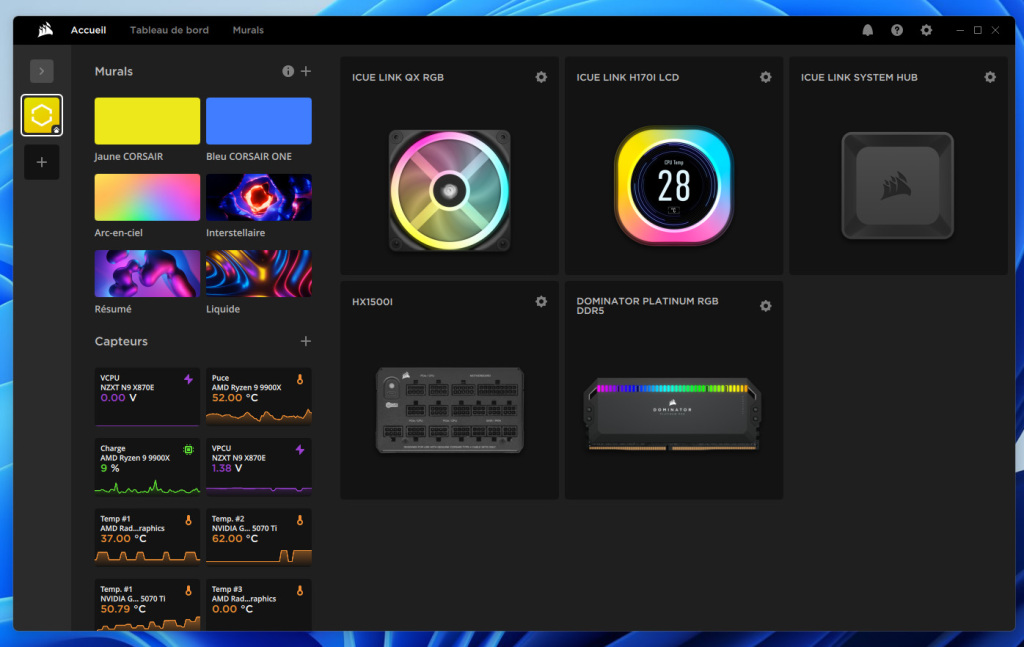Add a new mural with the plus button
Screen dimensions: 1024x647
coord(306,71)
